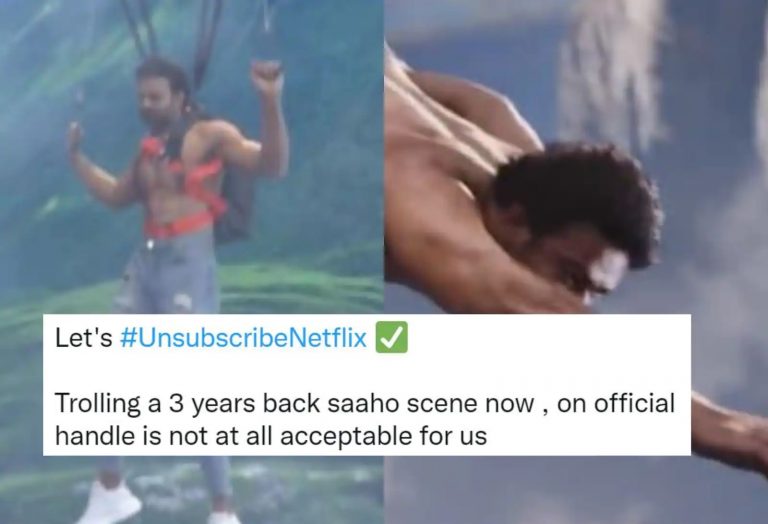
Task: Click the man's raised fist holding strap
Action: (x=267, y=77)
